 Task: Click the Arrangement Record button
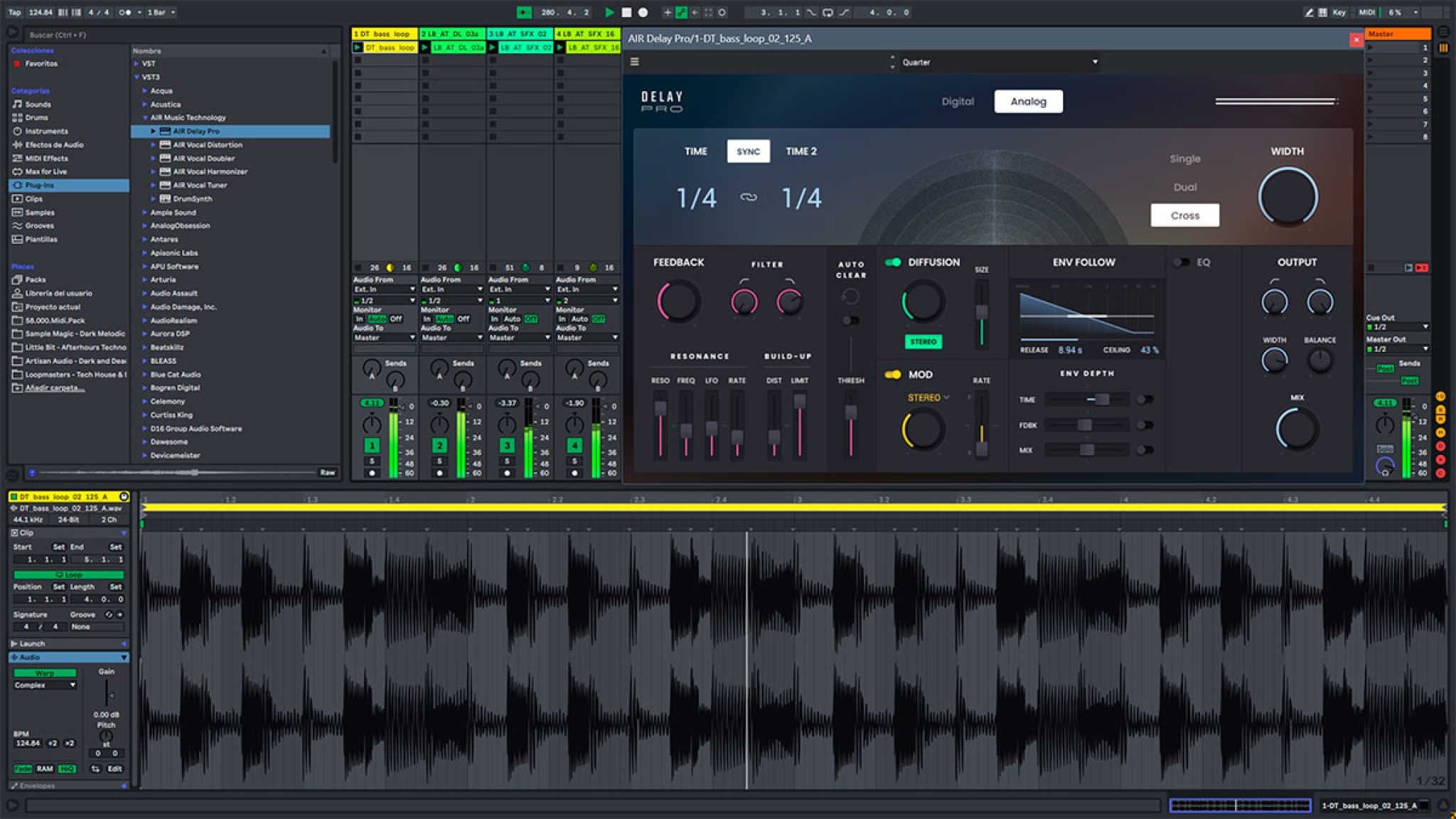(x=643, y=12)
